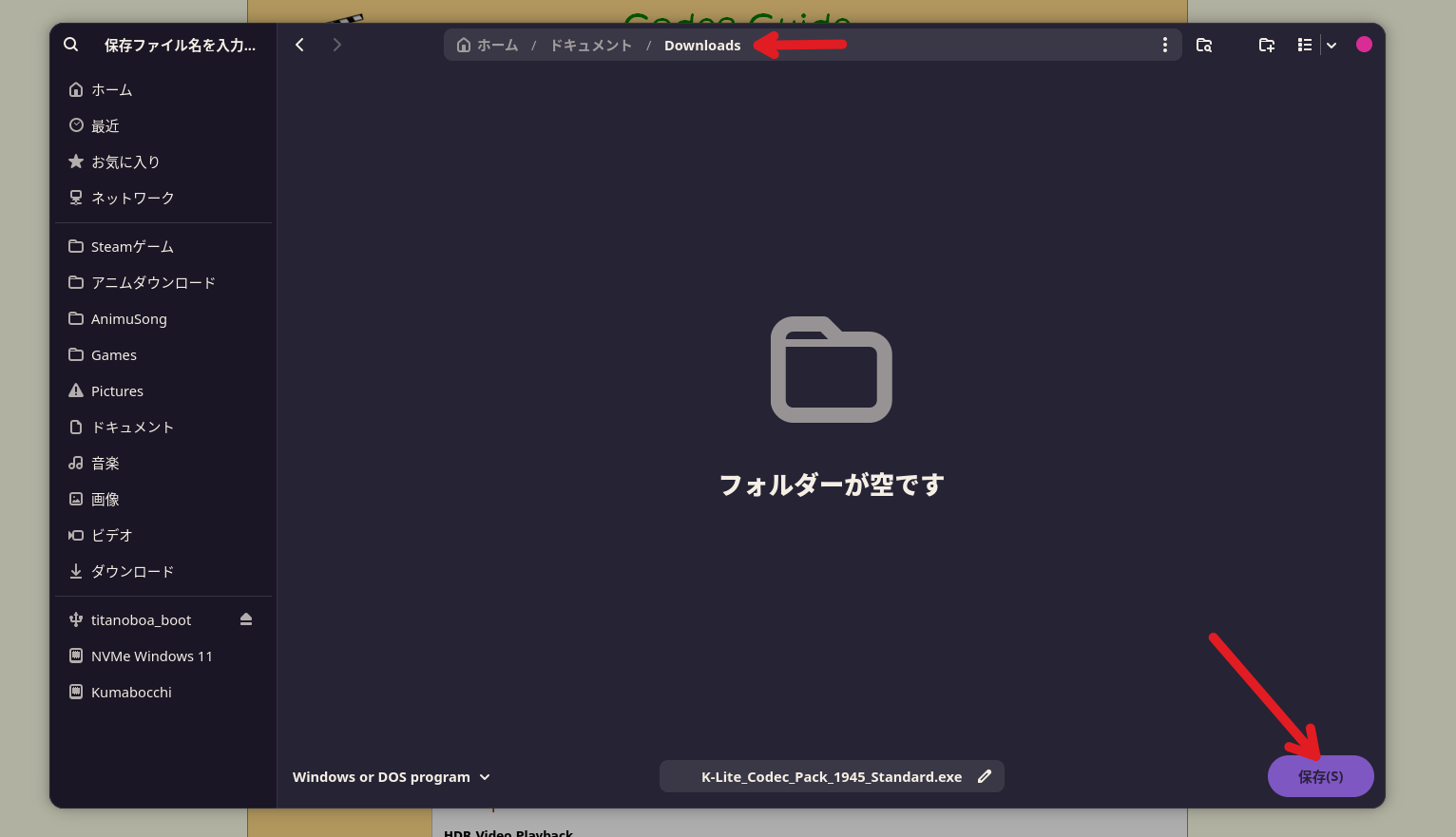1456x837 pixels.
Task: Click the 保存(S) save button
Action: coord(1320,776)
